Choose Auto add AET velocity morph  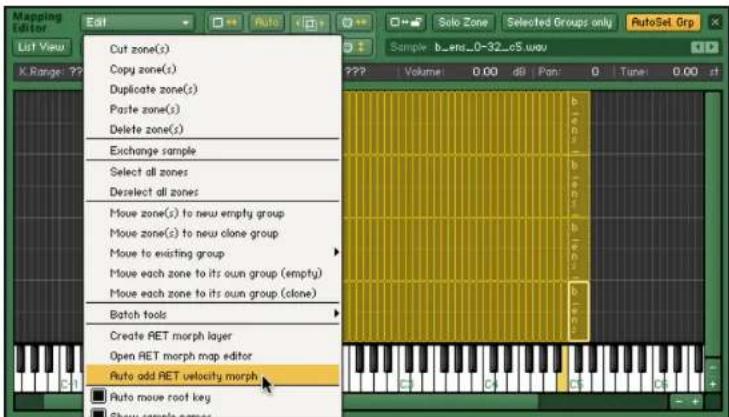coord(212,376)
